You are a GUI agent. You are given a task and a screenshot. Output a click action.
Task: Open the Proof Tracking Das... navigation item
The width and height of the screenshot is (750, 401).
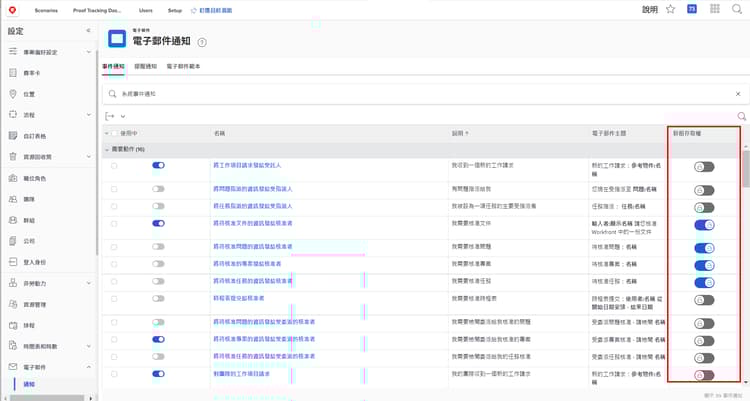click(x=97, y=10)
